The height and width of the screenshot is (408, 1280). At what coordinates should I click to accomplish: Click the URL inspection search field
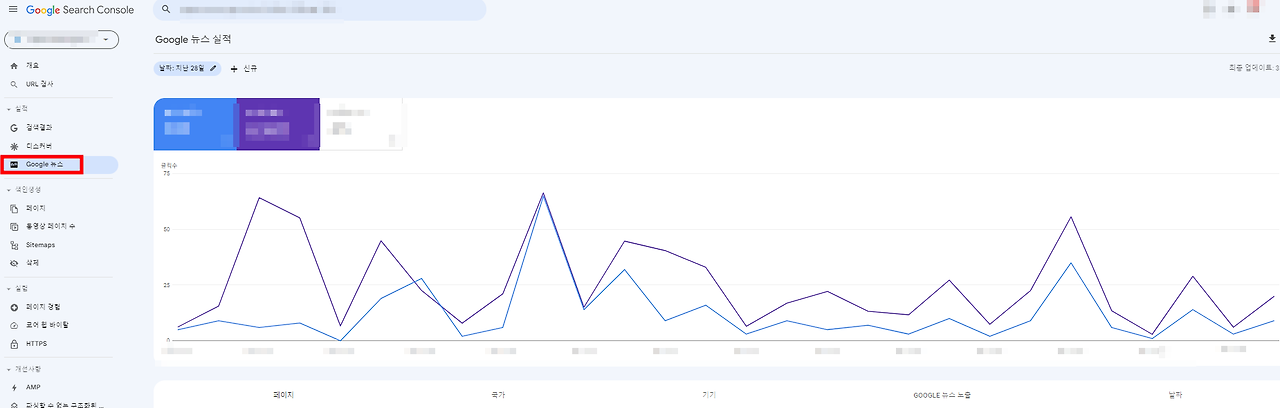320,10
